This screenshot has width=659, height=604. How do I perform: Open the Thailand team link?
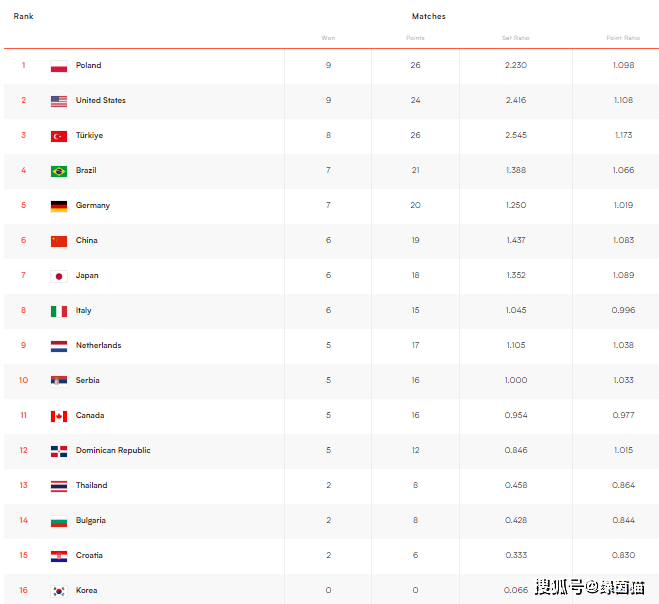91,485
